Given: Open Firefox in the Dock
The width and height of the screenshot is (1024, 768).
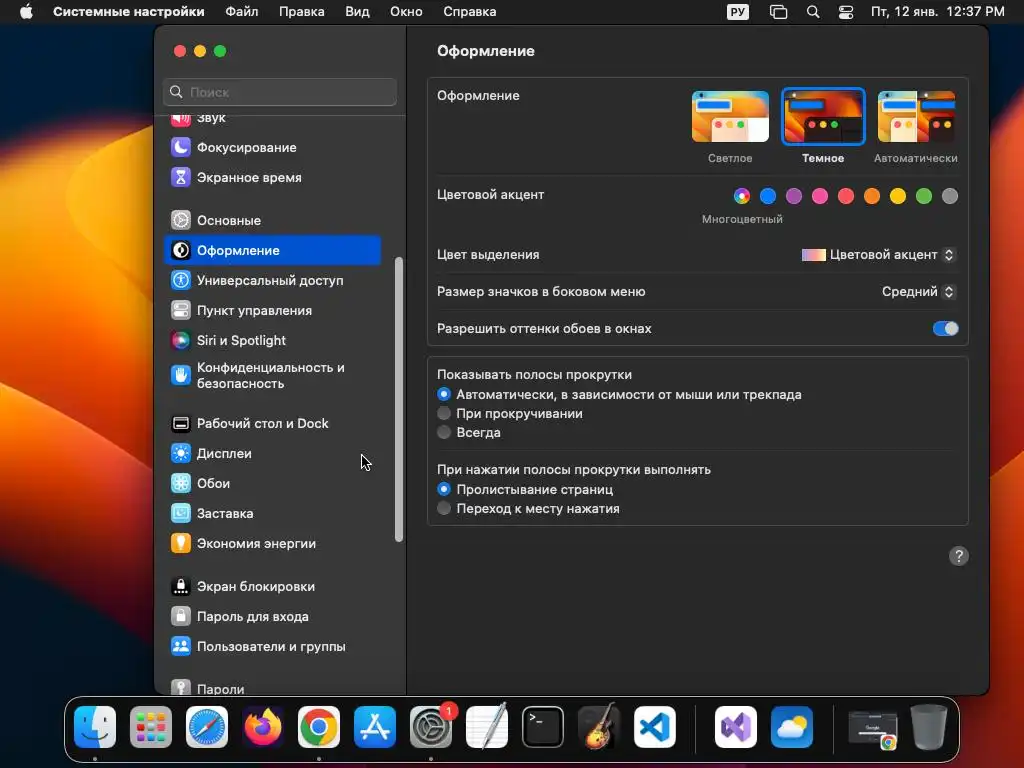Looking at the screenshot, I should pyautogui.click(x=263, y=727).
